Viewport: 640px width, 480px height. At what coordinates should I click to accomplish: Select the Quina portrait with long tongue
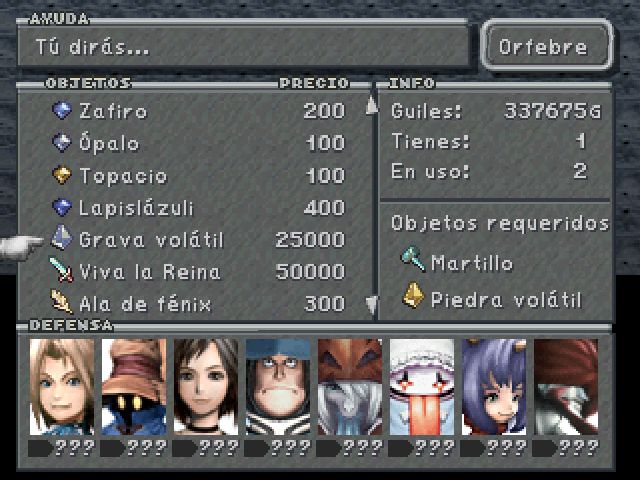tap(422, 387)
